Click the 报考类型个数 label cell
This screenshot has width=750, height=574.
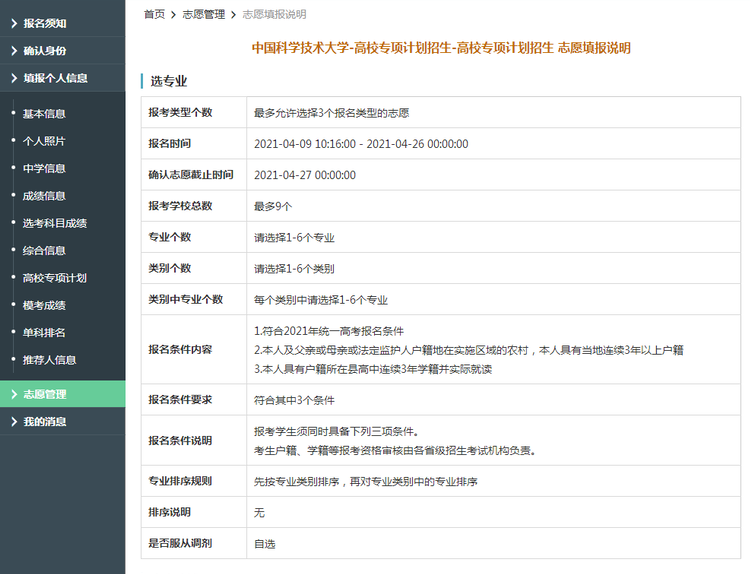[194, 112]
